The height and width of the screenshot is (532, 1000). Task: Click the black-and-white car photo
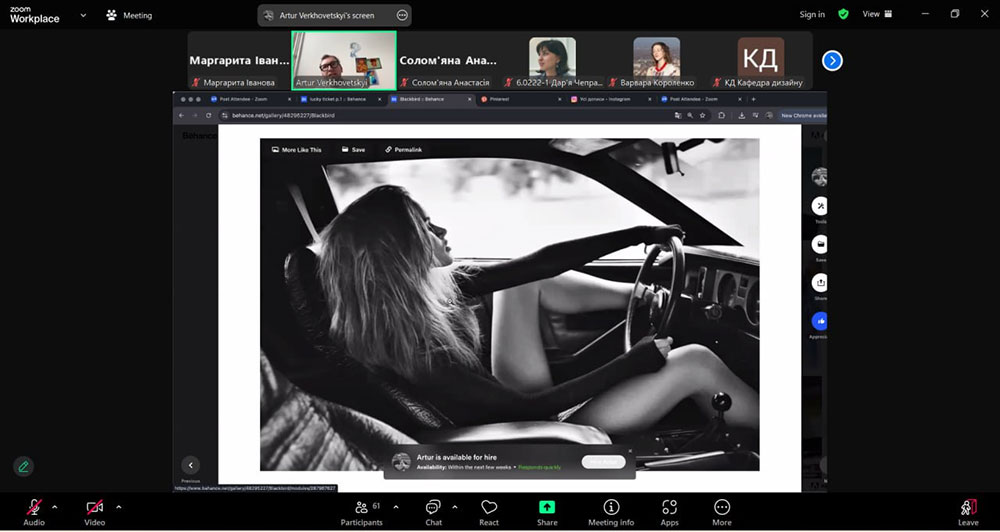click(x=510, y=304)
